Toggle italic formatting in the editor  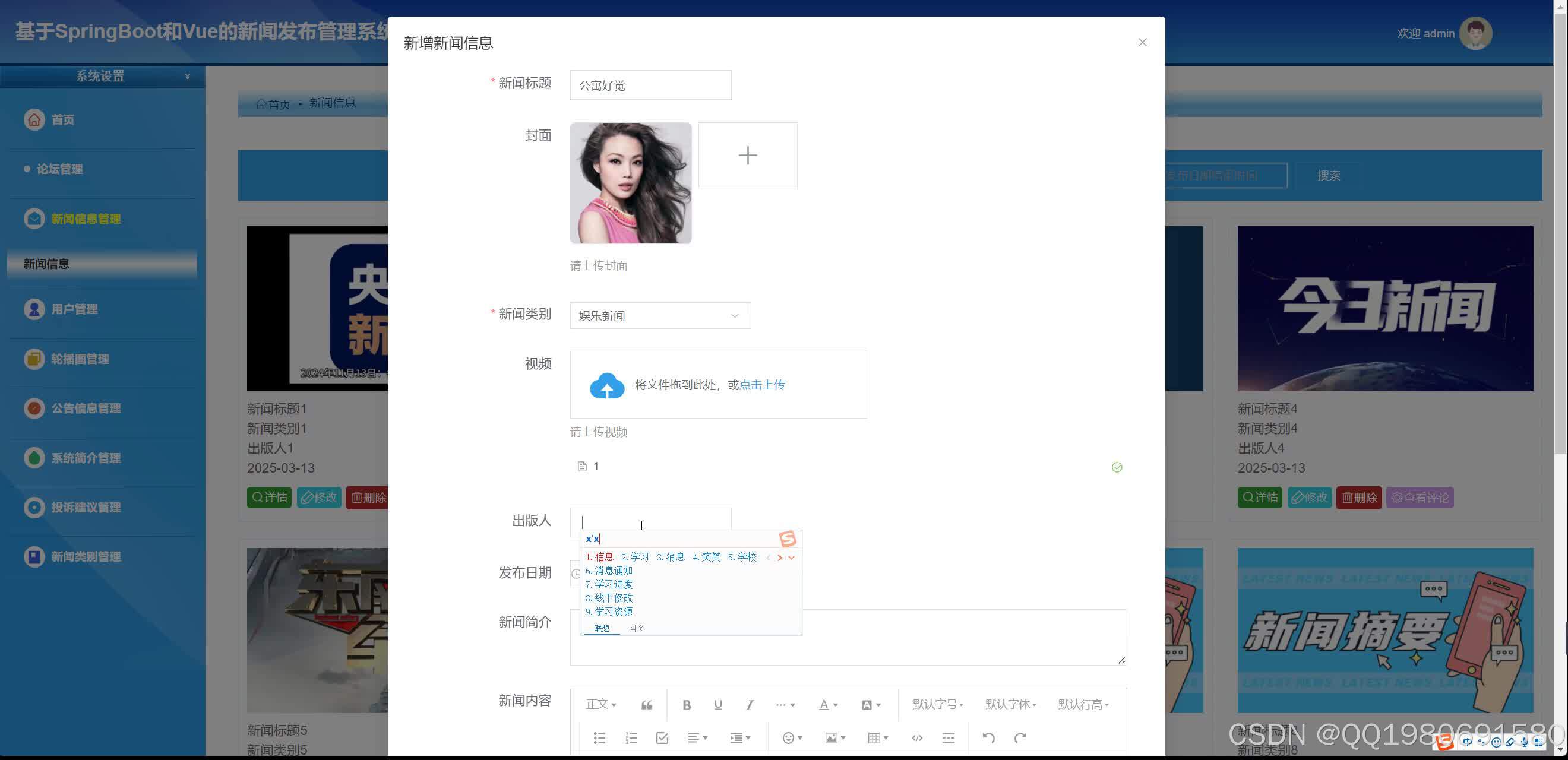coord(750,704)
